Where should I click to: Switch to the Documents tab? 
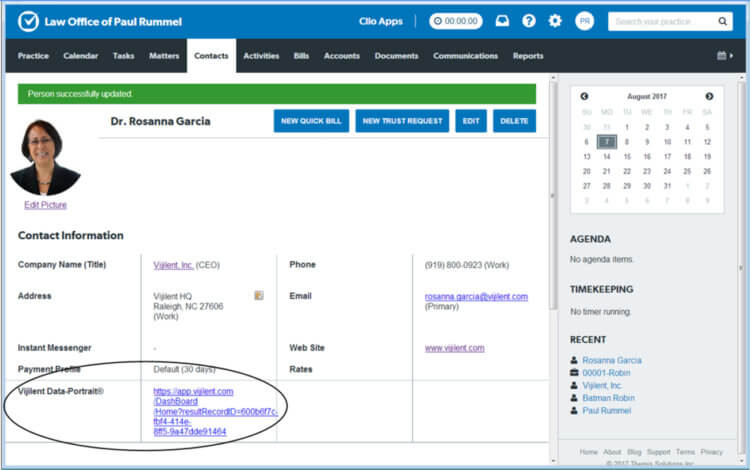coord(397,56)
